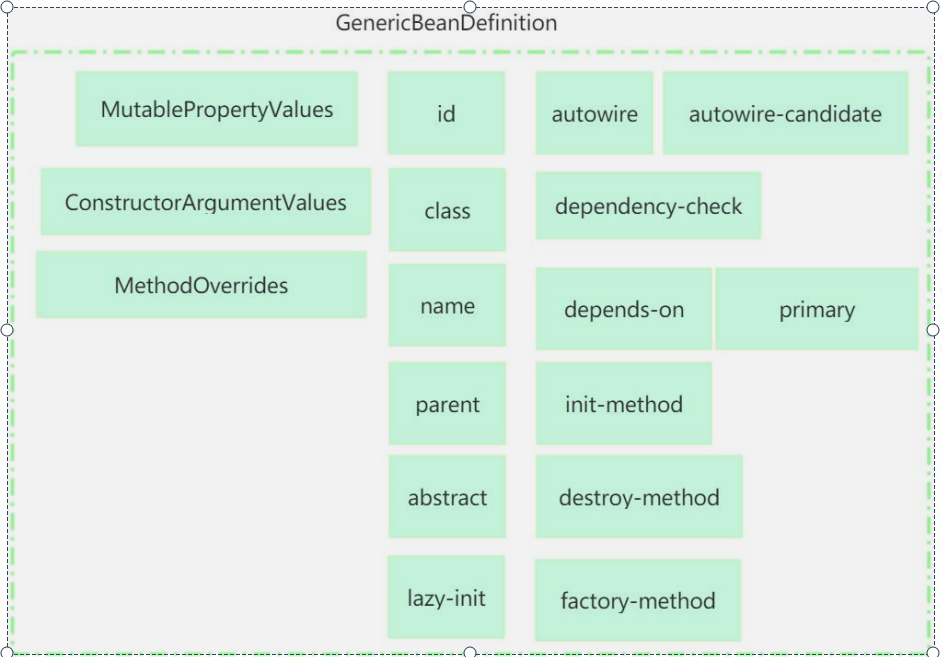This screenshot has height=657, width=942.
Task: Click the autowire-candidate box
Action: (785, 113)
